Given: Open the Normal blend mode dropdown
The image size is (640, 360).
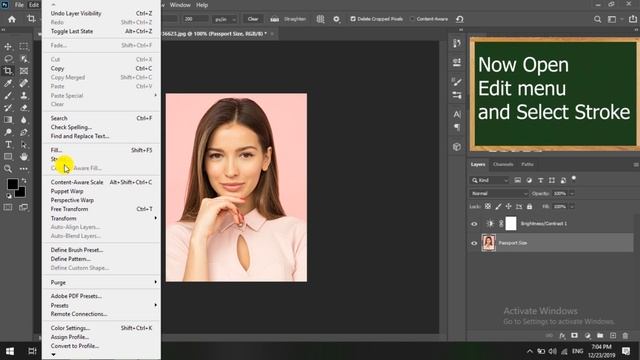Looking at the screenshot, I should pyautogui.click(x=499, y=193).
